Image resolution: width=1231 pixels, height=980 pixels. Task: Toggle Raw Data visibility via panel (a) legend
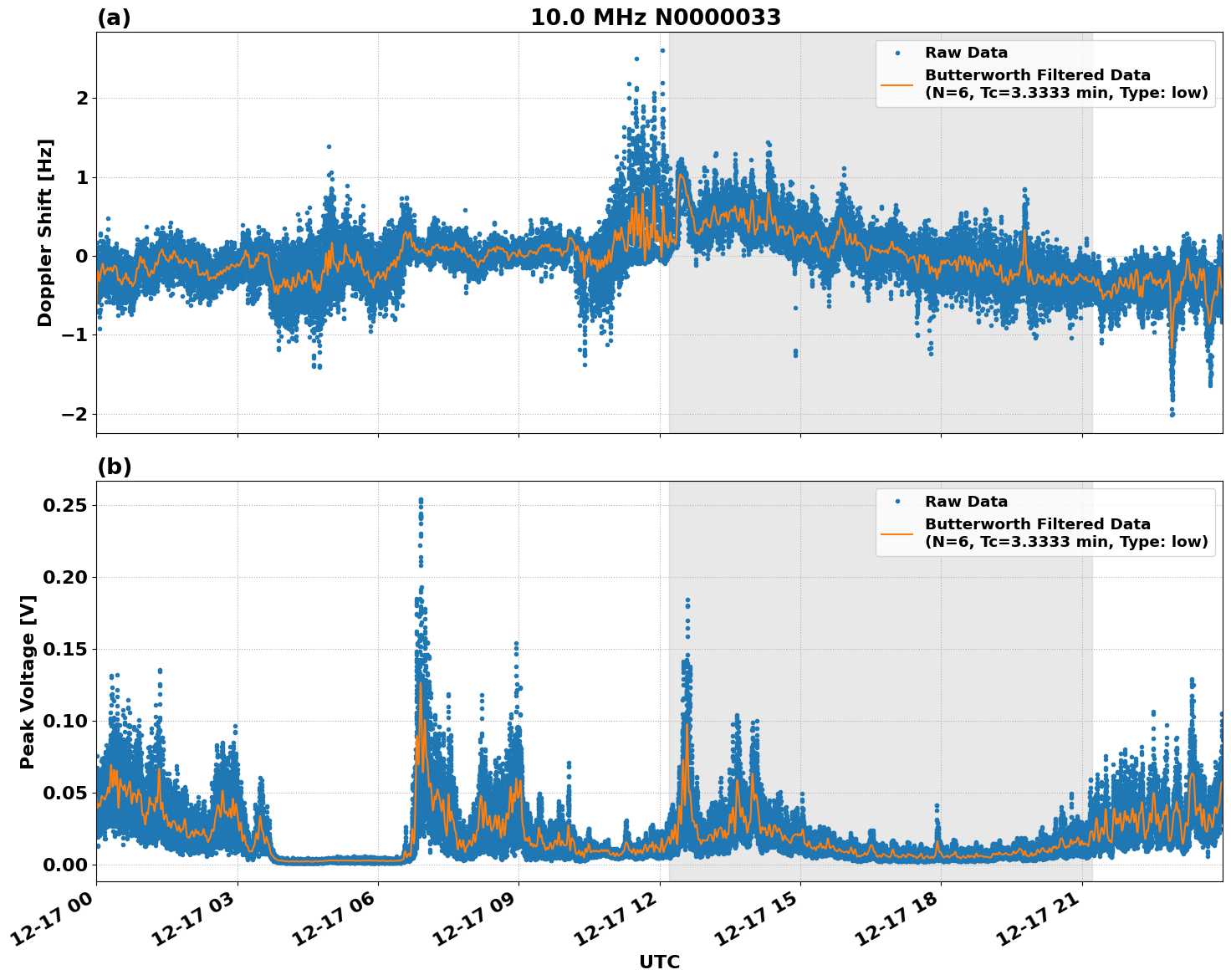pyautogui.click(x=953, y=52)
